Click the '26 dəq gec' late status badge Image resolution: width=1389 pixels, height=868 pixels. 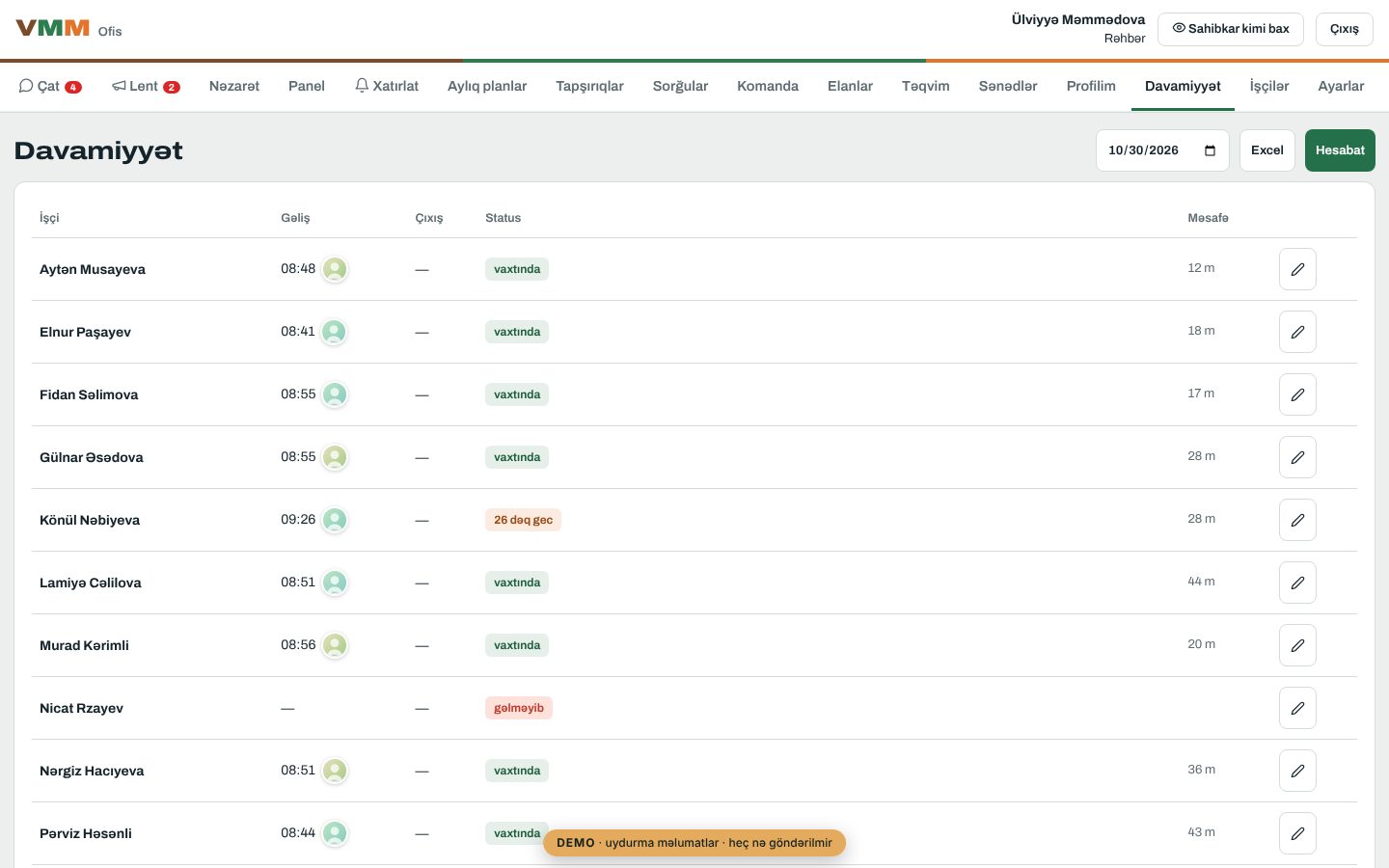click(523, 520)
